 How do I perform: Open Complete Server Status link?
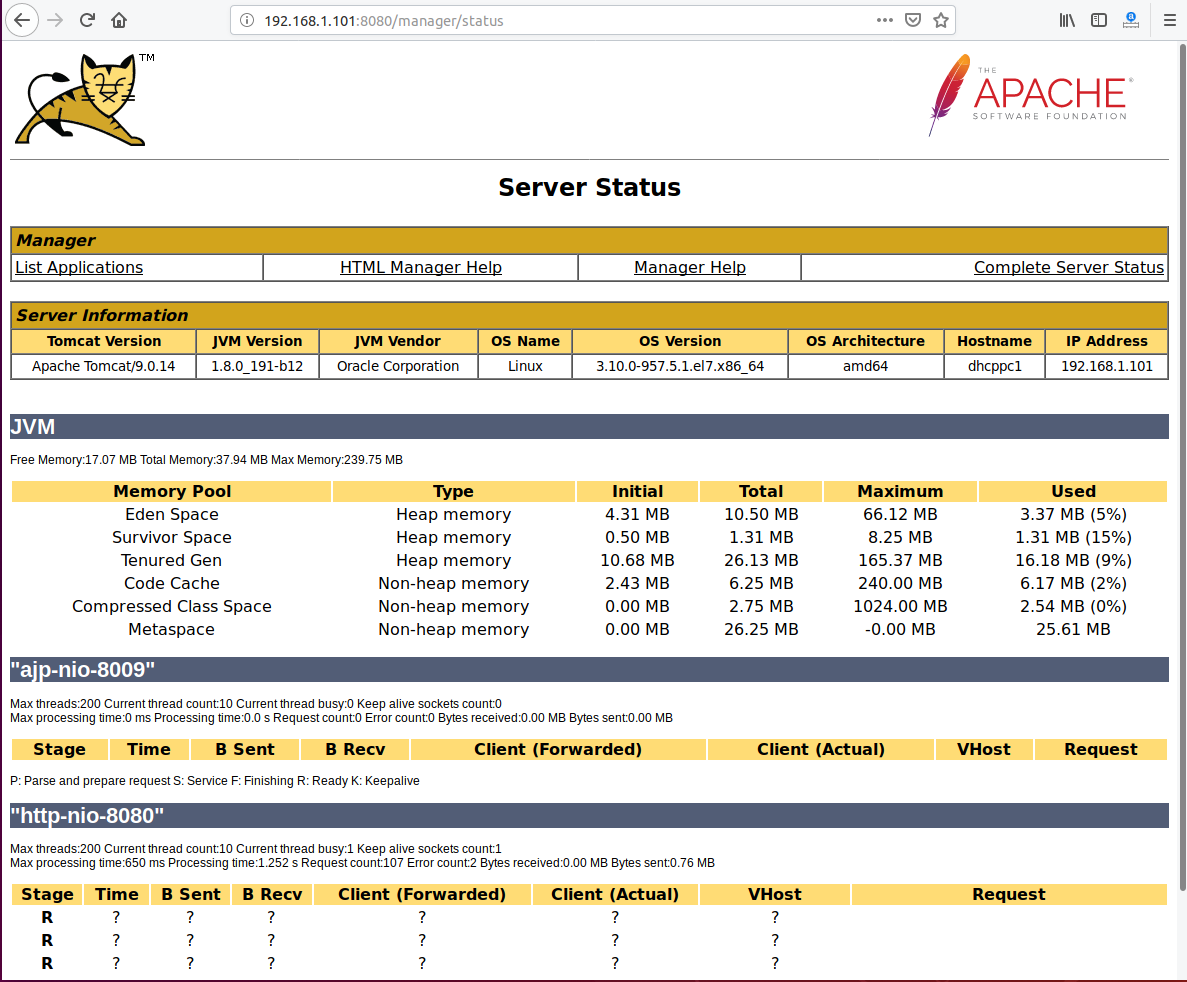pyautogui.click(x=1068, y=267)
